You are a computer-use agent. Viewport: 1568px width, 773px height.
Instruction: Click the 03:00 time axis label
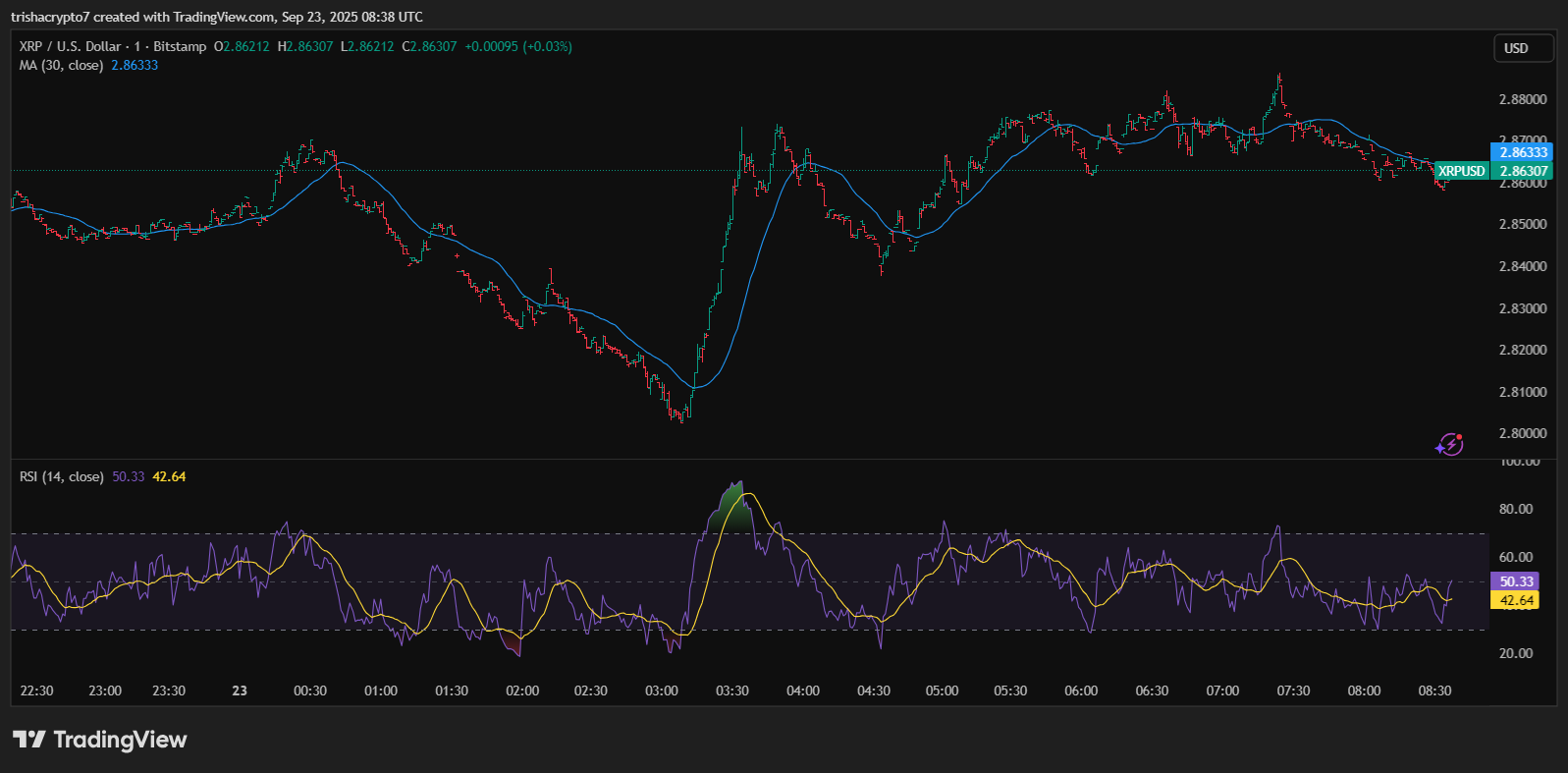661,690
